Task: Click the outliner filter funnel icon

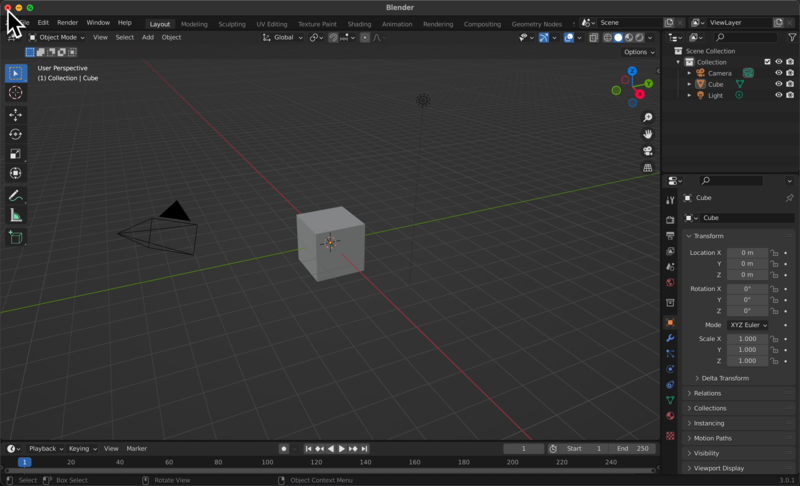Action: click(792, 37)
